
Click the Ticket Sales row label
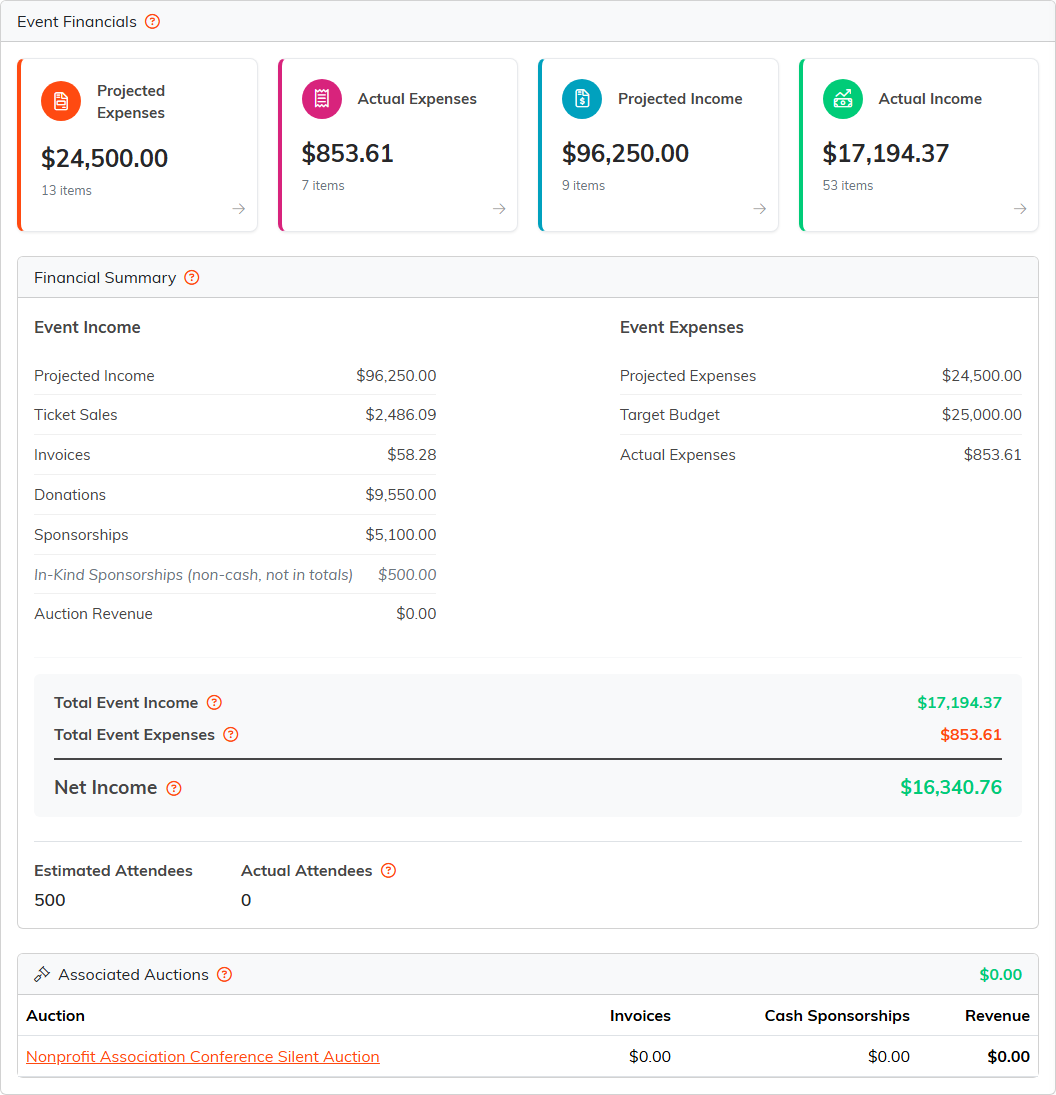(75, 415)
